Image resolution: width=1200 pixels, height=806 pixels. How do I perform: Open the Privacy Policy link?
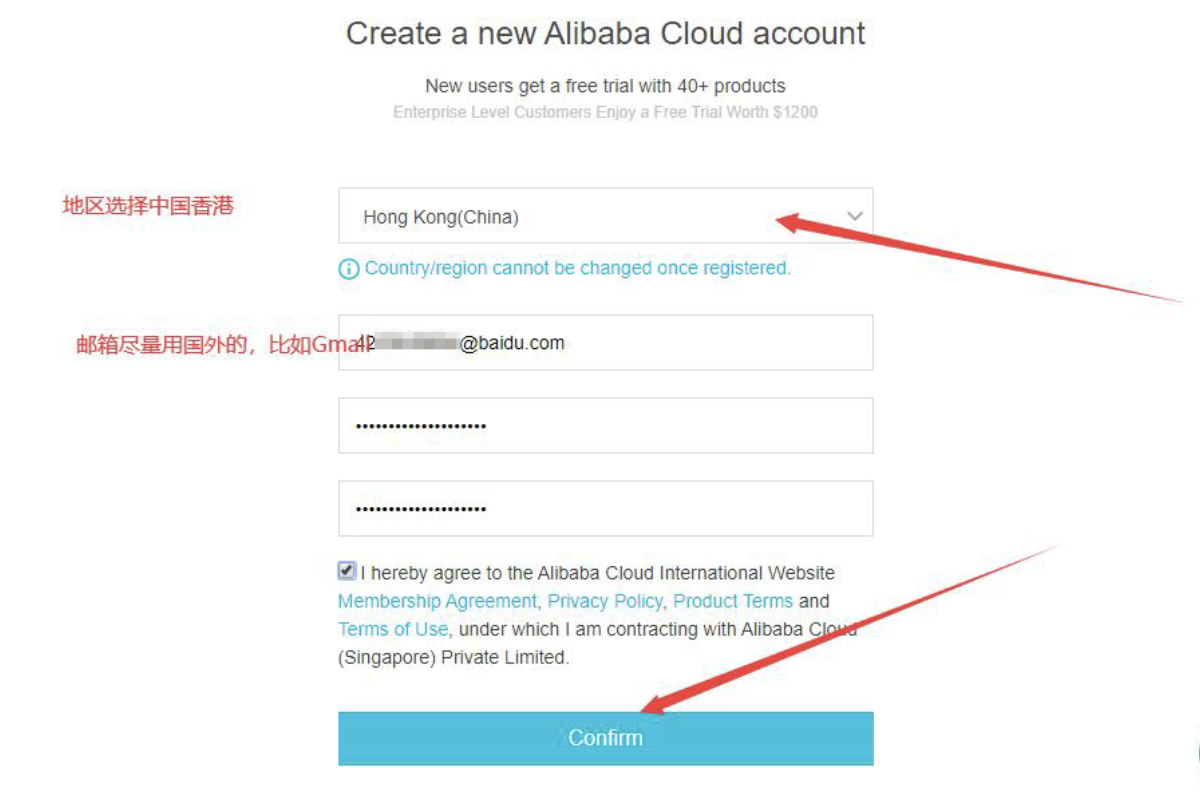pyautogui.click(x=604, y=601)
